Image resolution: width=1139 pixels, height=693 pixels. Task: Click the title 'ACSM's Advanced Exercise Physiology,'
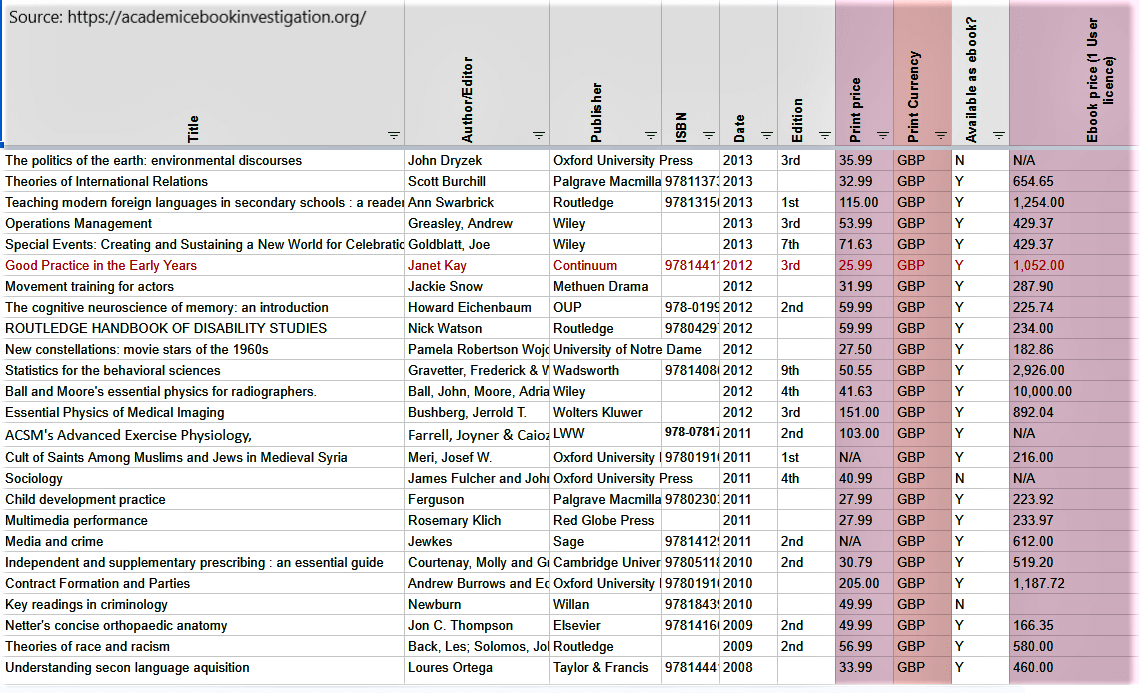coord(129,435)
